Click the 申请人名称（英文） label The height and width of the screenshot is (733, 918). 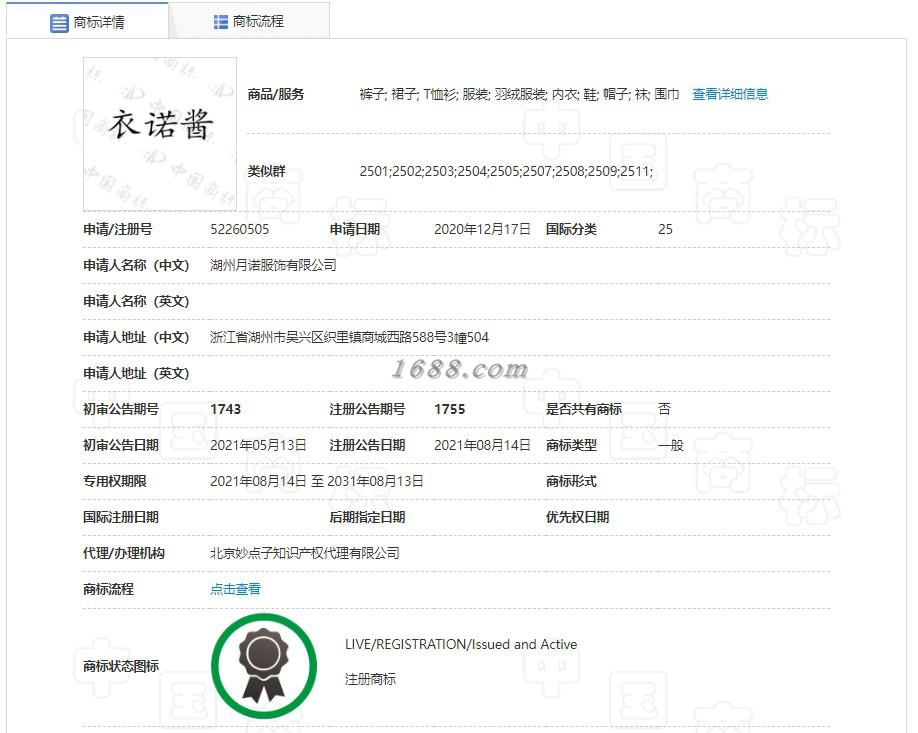pyautogui.click(x=136, y=302)
